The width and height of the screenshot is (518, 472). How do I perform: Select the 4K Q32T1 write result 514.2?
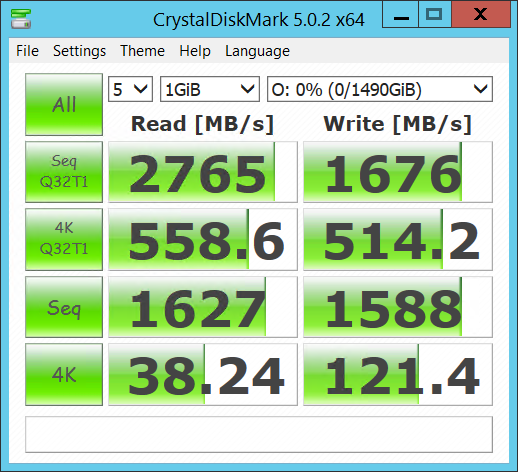pos(398,239)
